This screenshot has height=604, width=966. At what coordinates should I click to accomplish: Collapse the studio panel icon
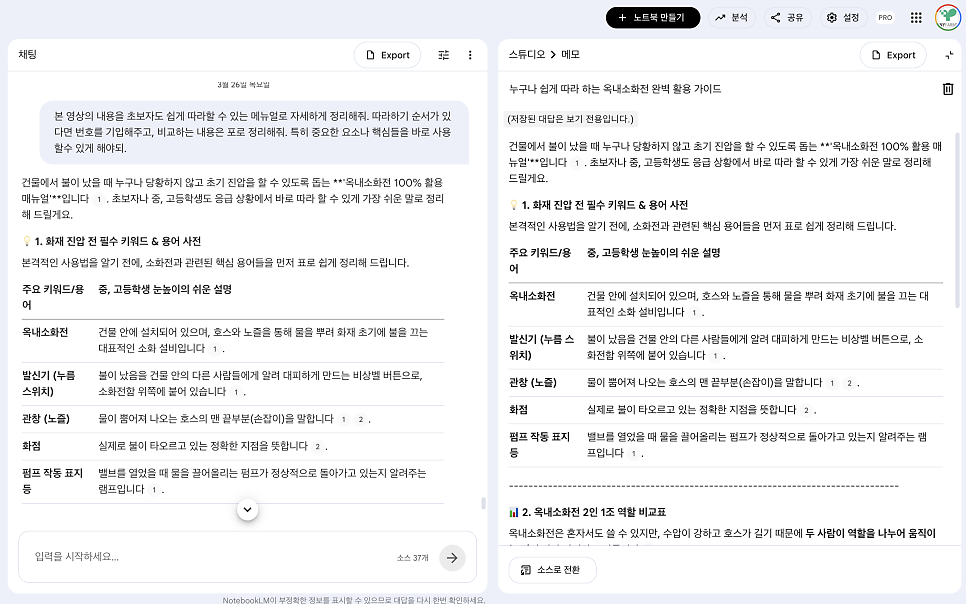click(x=949, y=55)
